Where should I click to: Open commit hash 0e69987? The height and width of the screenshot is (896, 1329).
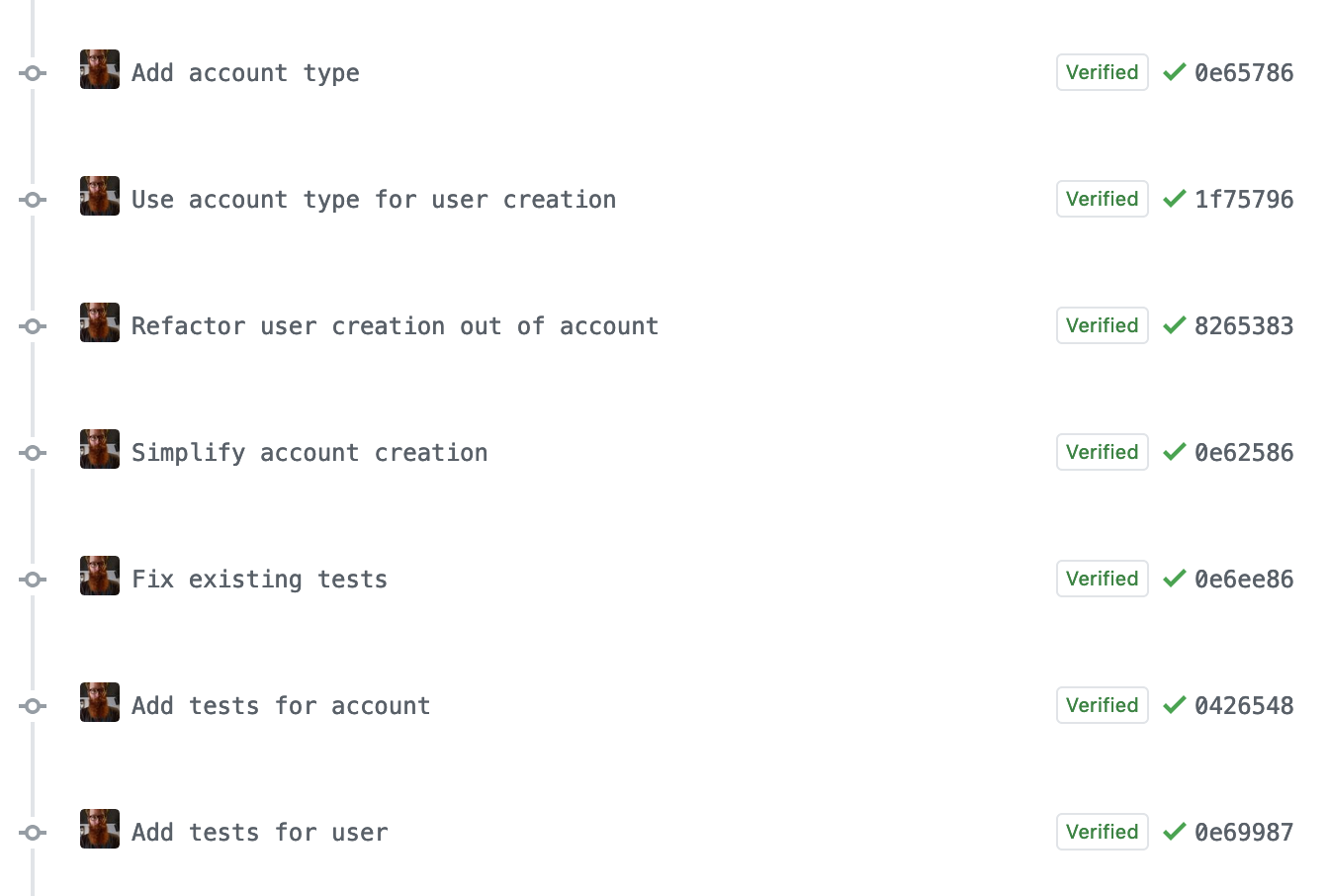1244,833
